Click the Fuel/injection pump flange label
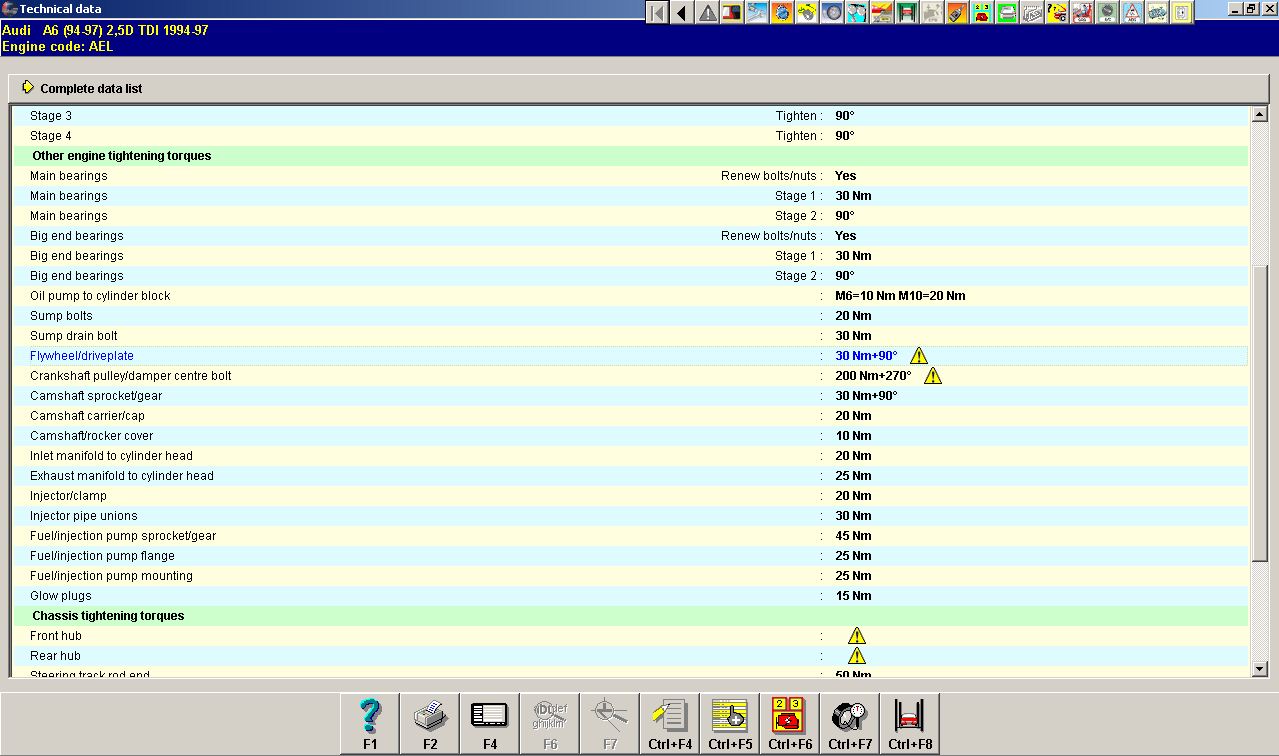Image resolution: width=1279 pixels, height=756 pixels. coord(102,556)
